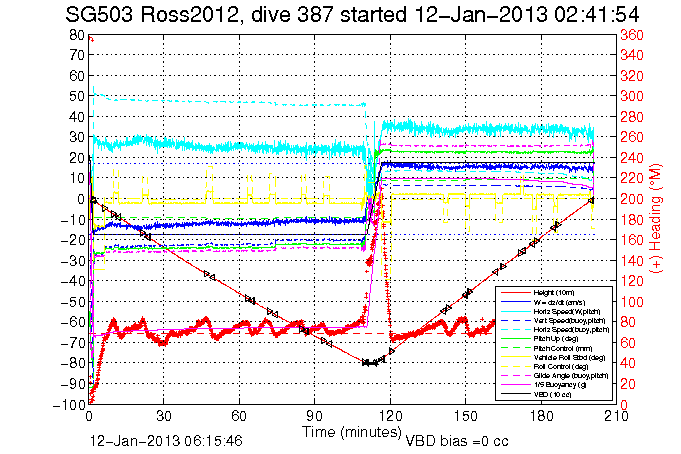Click the "-100" tick on the left axis
The height and width of the screenshot is (454, 681).
click(69, 405)
